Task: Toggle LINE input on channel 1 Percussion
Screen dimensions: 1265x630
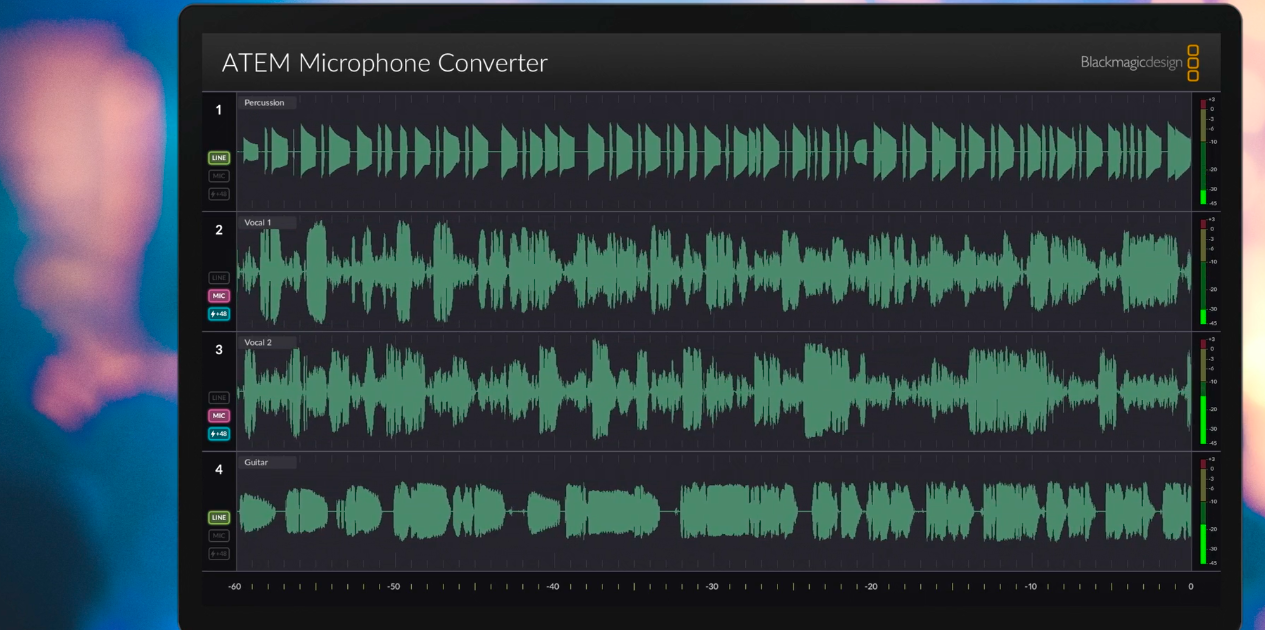Action: pos(219,158)
